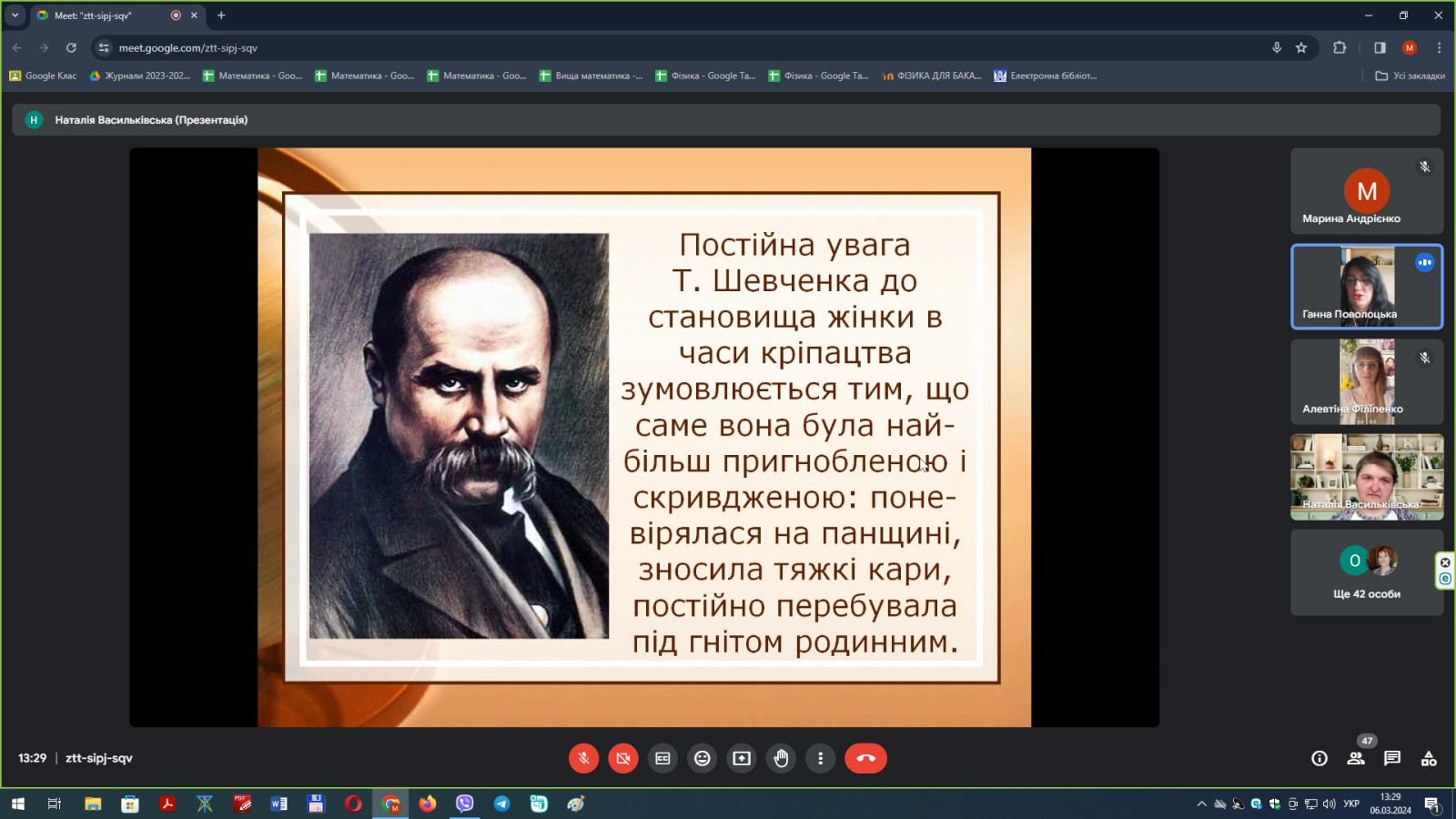
Task: Open Firefox from taskbar
Action: 428,804
